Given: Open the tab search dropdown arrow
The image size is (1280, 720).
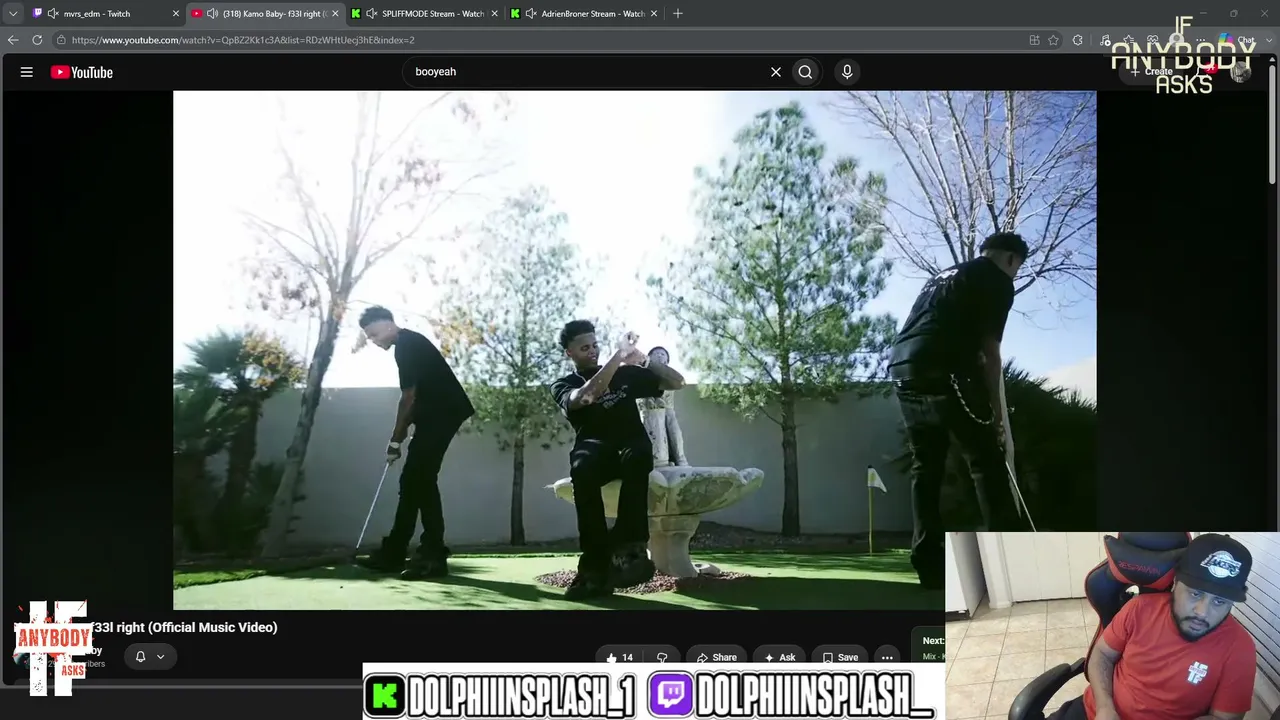Looking at the screenshot, I should pos(13,14).
